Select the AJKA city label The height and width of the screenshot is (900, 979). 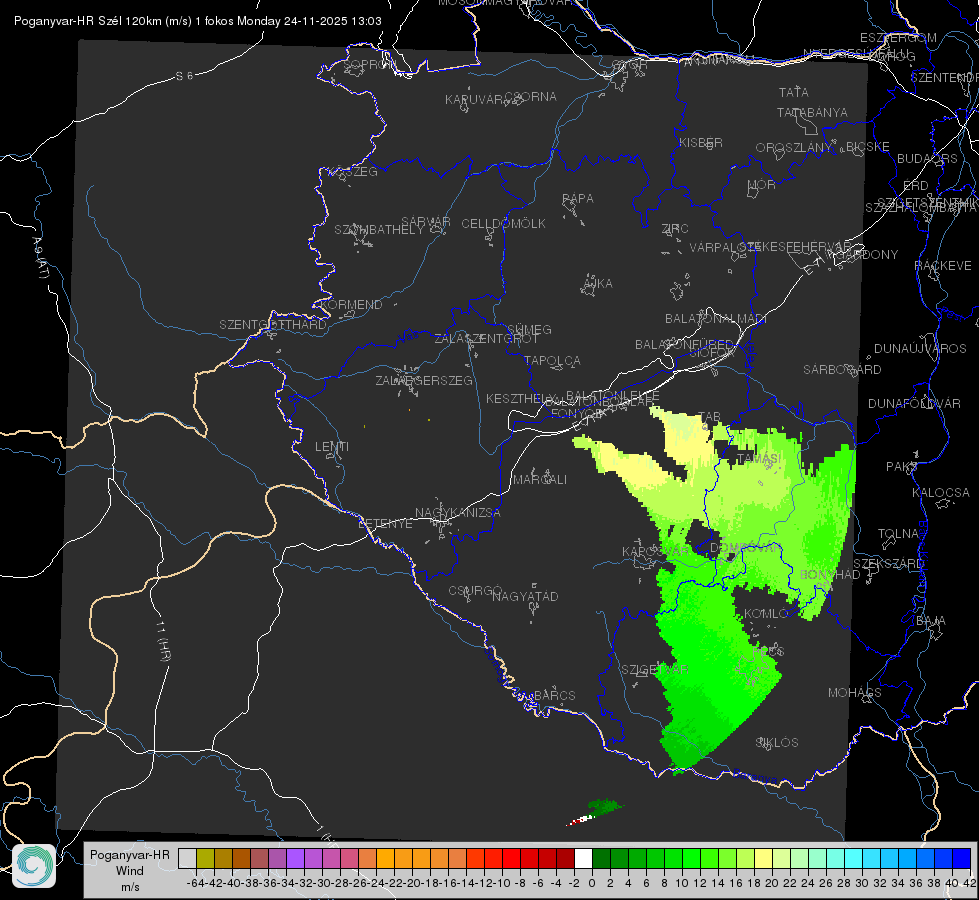(x=598, y=284)
